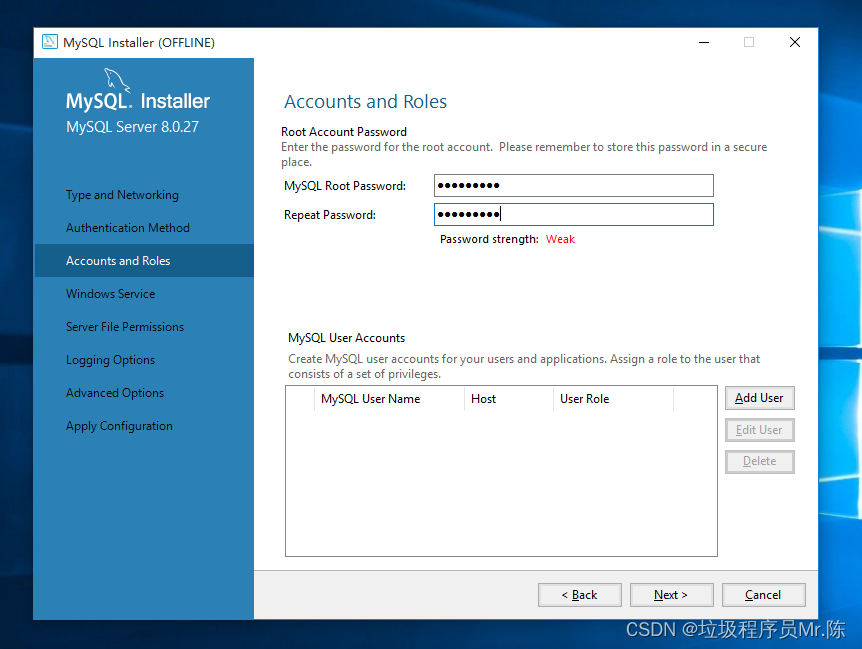Click the MySQL Server 8.0.27 version text
This screenshot has width=862, height=649.
tap(132, 127)
